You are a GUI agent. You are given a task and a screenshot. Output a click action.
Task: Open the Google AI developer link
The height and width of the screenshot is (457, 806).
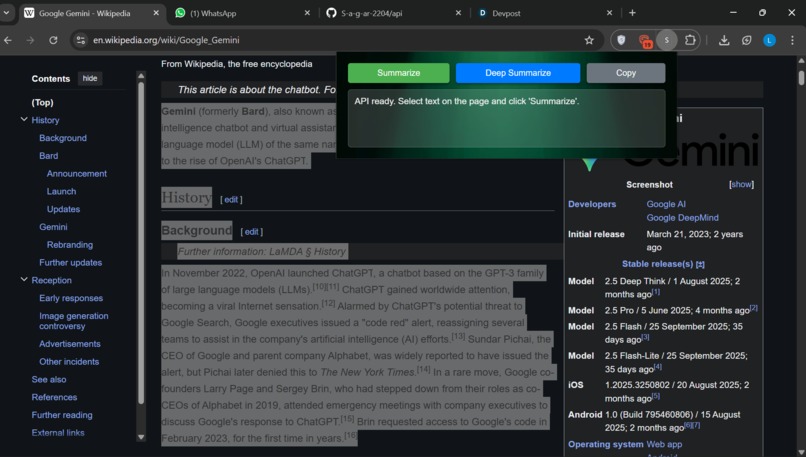point(666,204)
